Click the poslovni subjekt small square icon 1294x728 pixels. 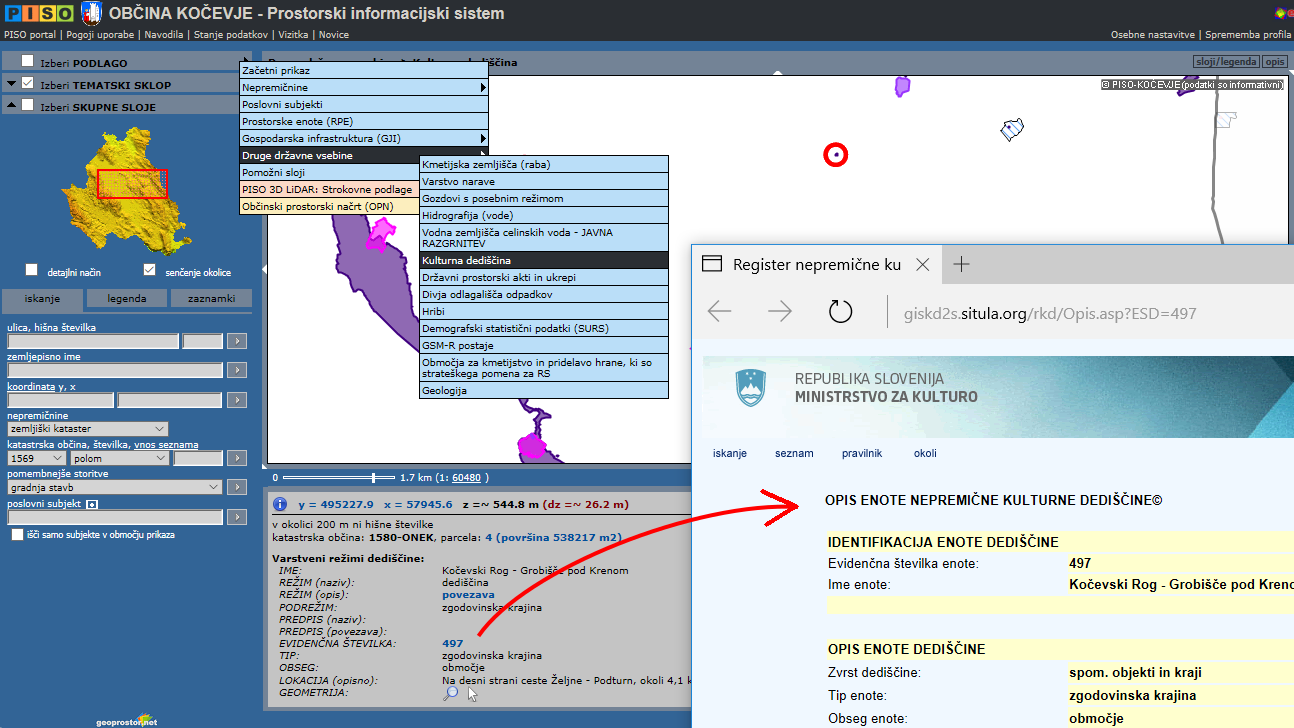91,504
